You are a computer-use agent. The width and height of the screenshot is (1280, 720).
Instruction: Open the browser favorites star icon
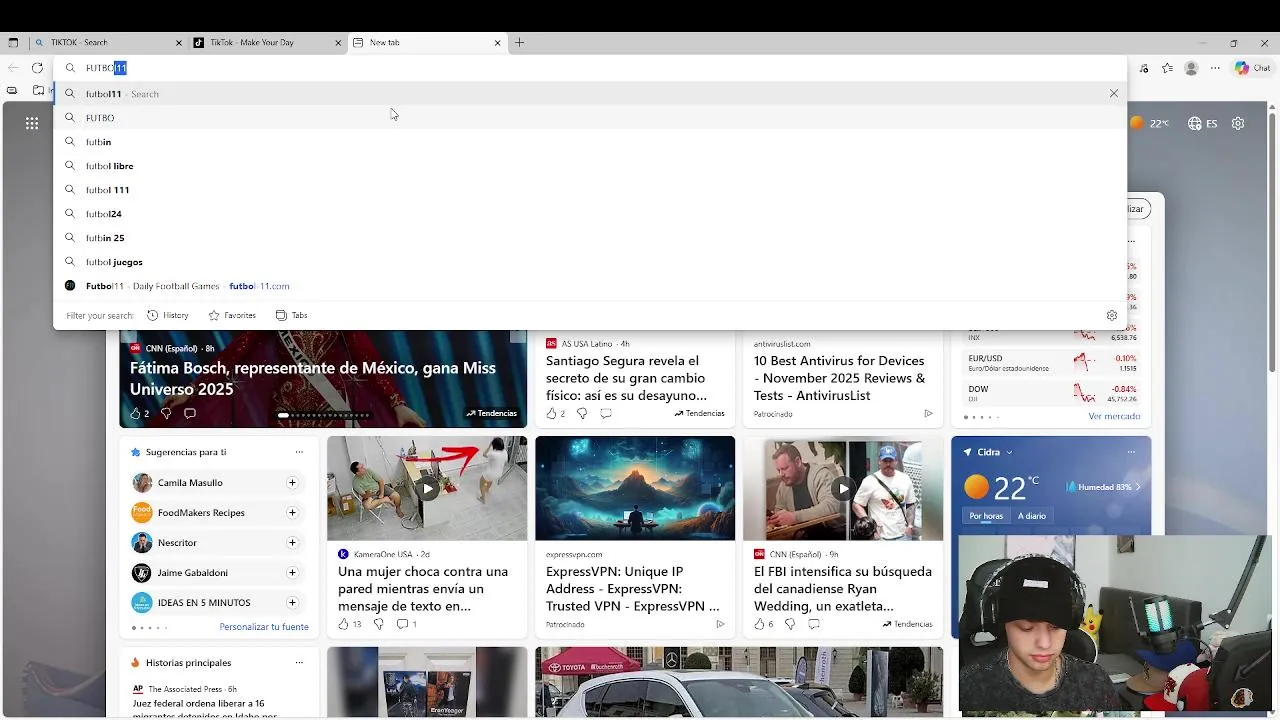point(1168,68)
